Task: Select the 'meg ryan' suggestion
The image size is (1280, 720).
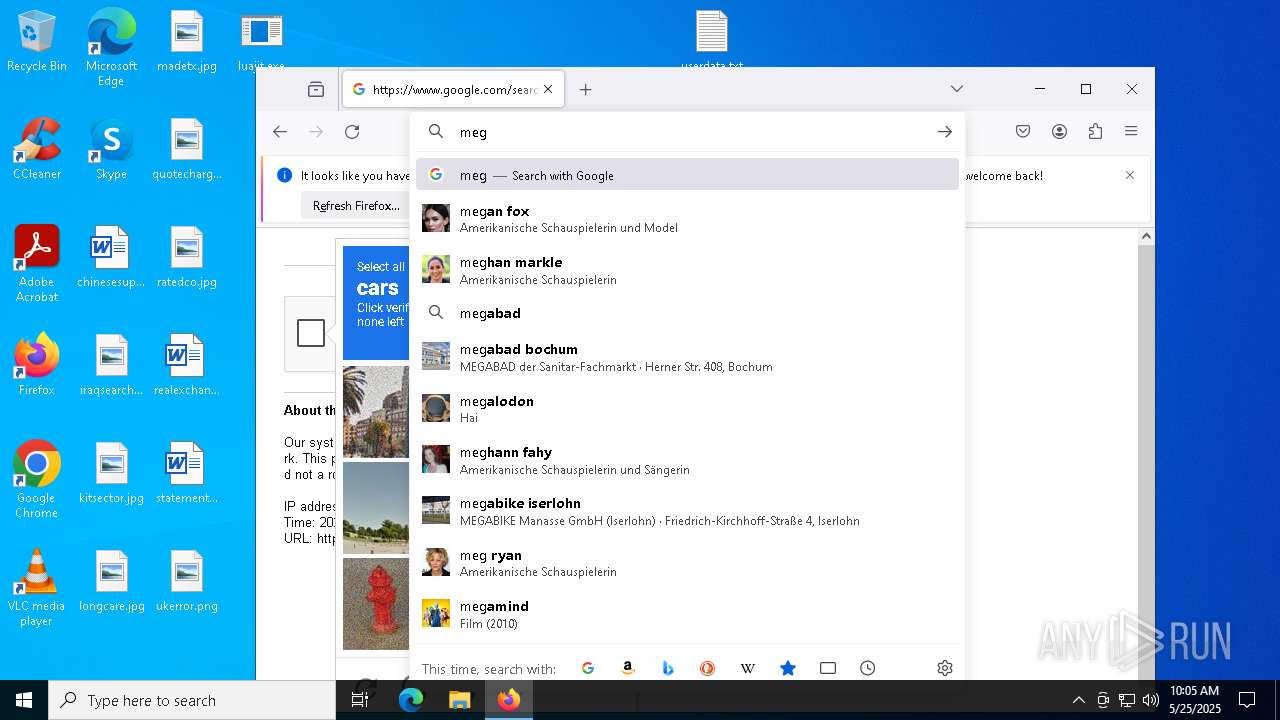Action: tap(687, 563)
